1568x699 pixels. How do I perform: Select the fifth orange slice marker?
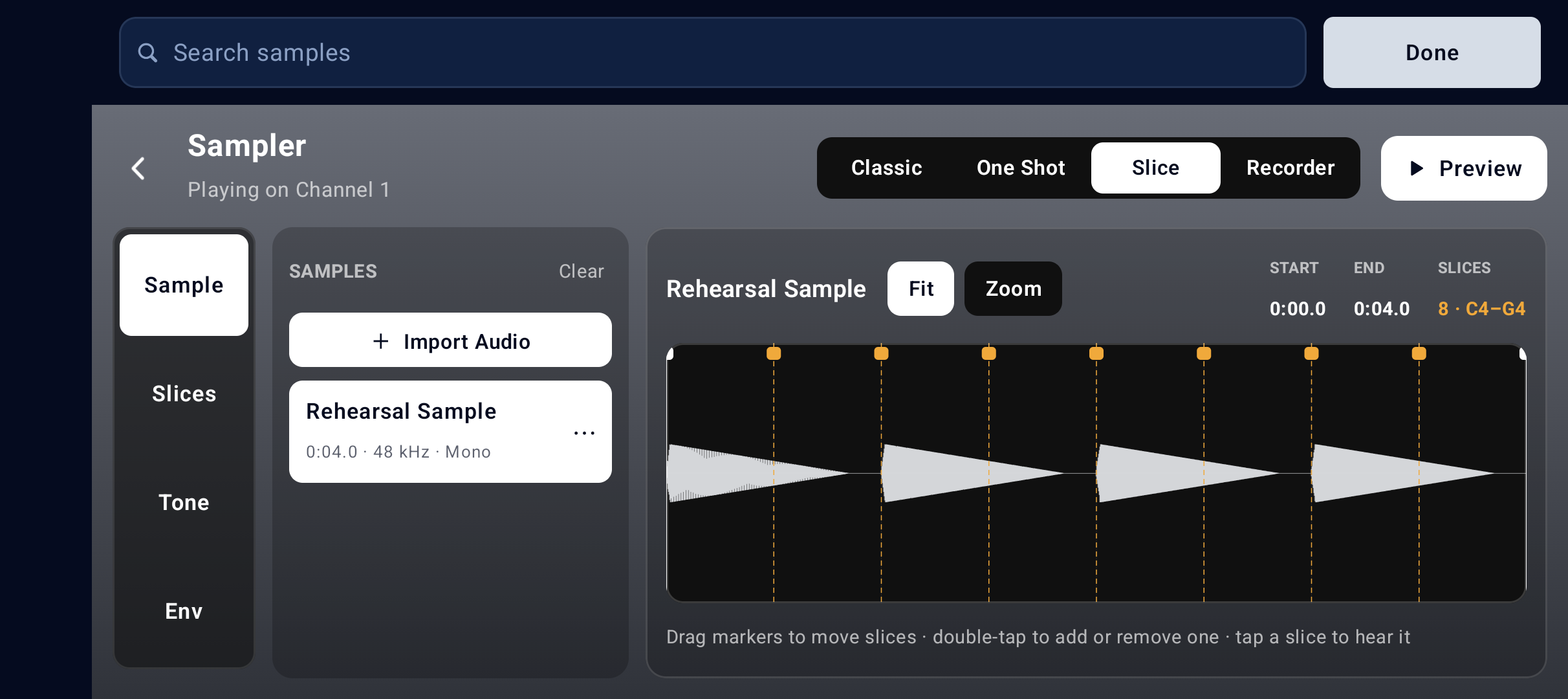[1204, 353]
